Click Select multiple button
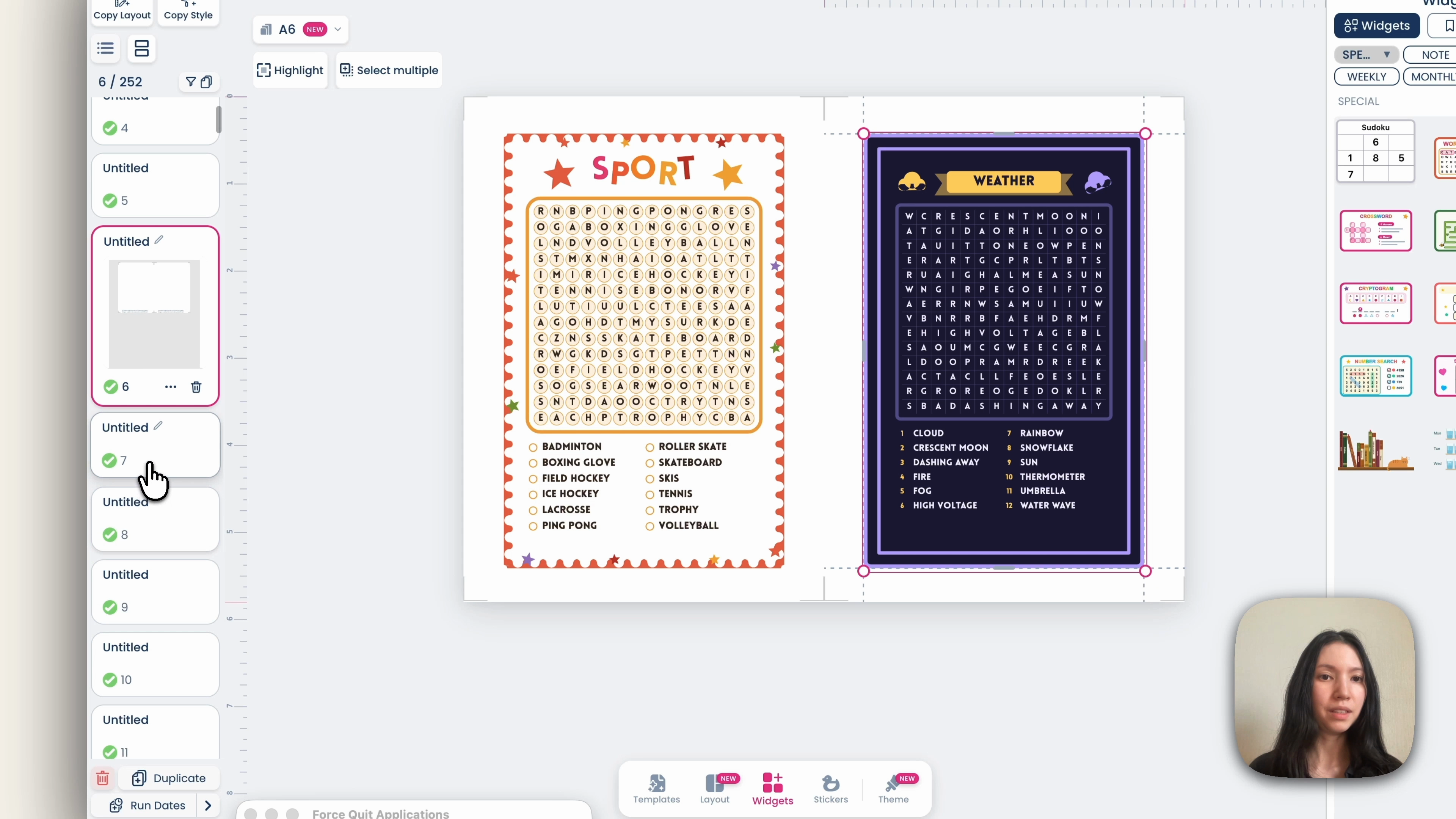This screenshot has height=819, width=1456. [389, 71]
